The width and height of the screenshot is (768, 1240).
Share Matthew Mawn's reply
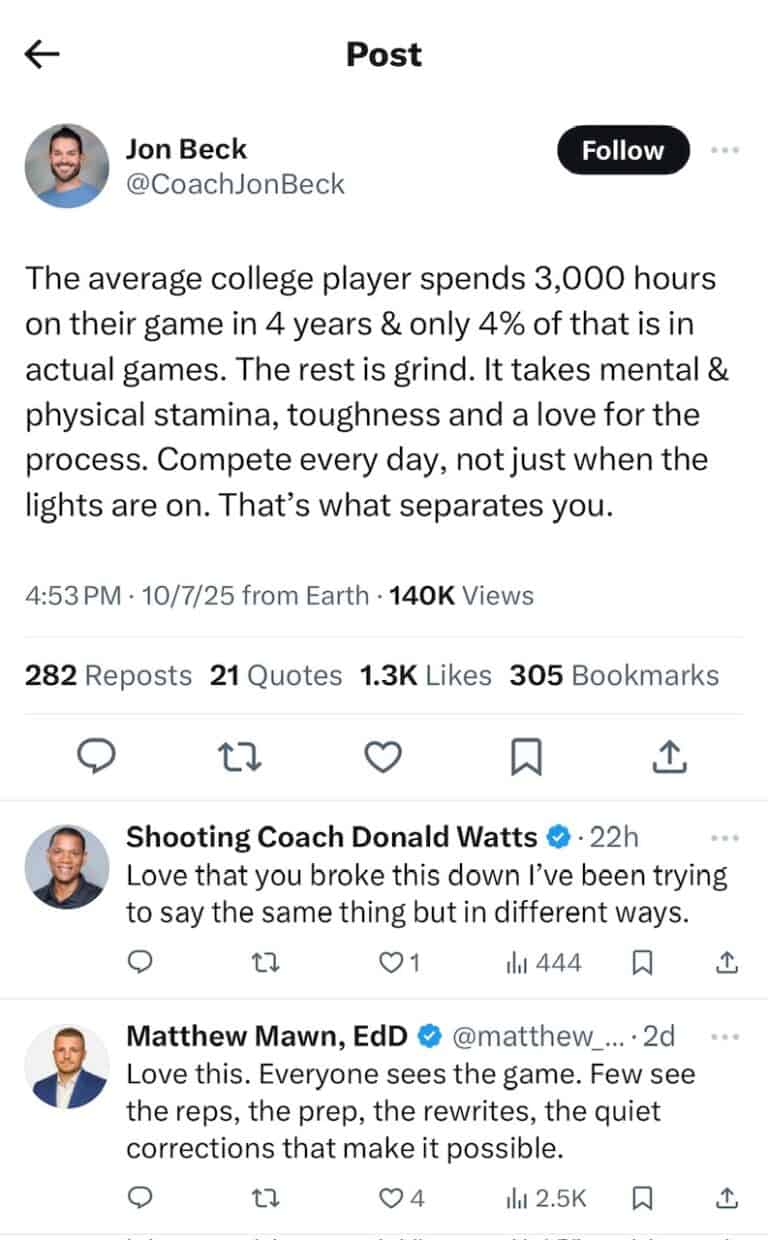[728, 1197]
